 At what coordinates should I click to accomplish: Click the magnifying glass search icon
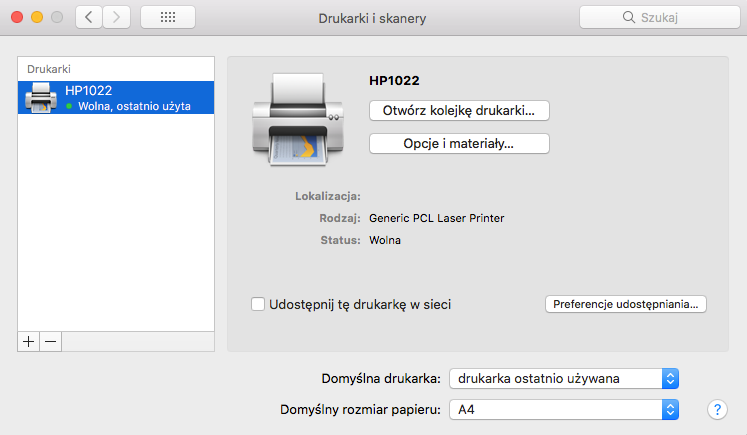629,18
